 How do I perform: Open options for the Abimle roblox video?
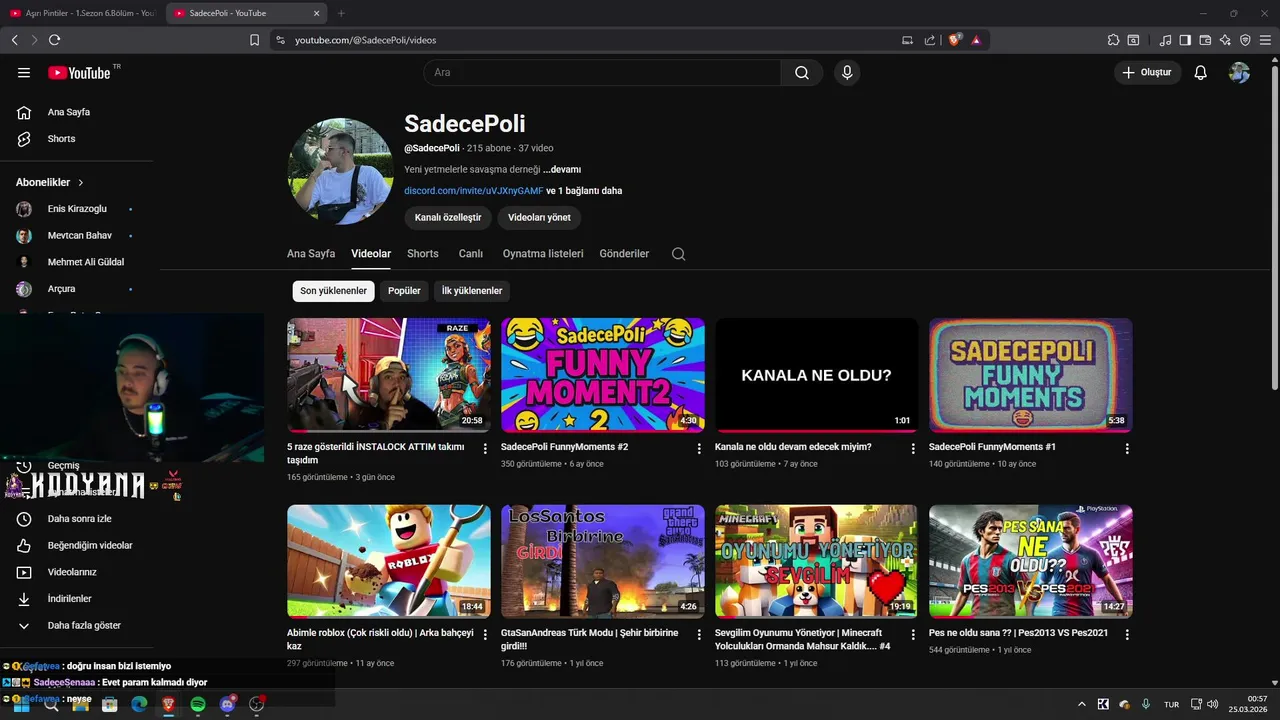pos(485,635)
